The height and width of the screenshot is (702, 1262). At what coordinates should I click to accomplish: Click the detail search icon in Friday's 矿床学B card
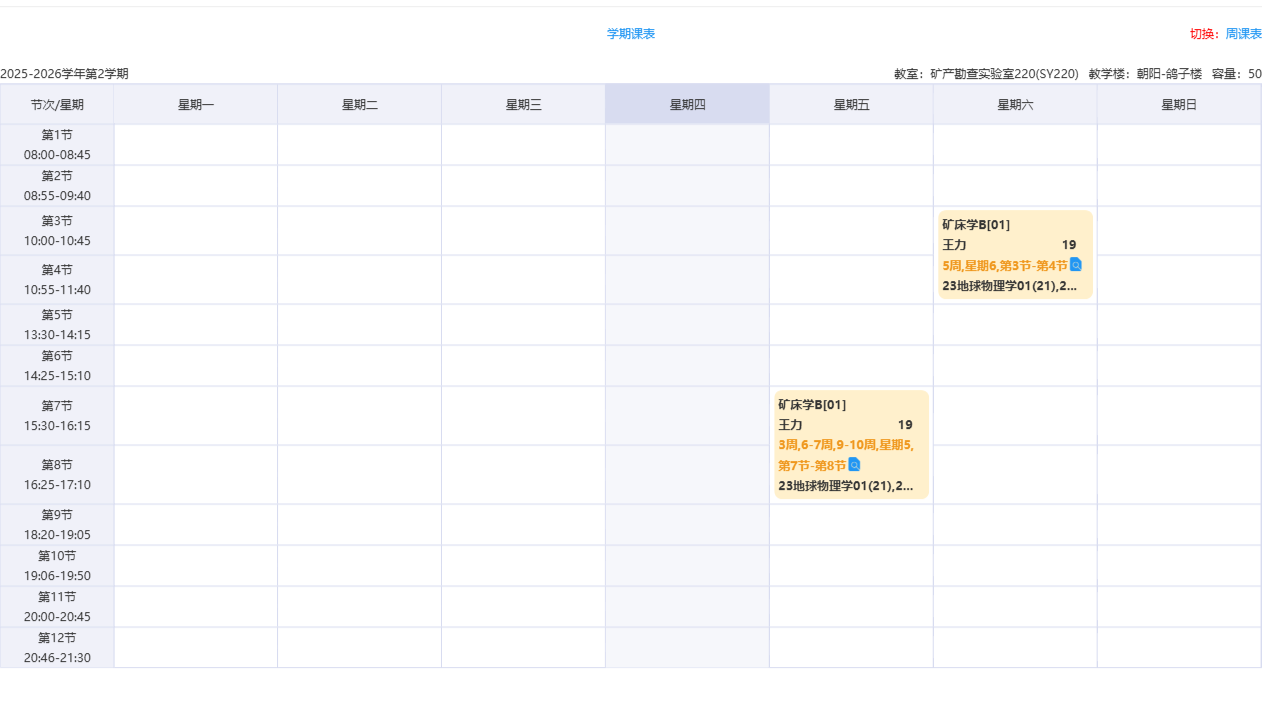point(854,464)
